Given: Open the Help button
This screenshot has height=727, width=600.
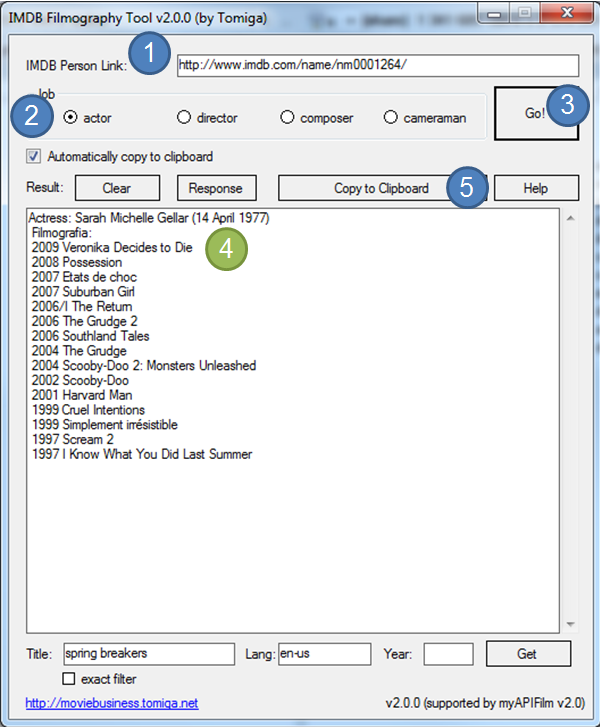Looking at the screenshot, I should coord(536,188).
